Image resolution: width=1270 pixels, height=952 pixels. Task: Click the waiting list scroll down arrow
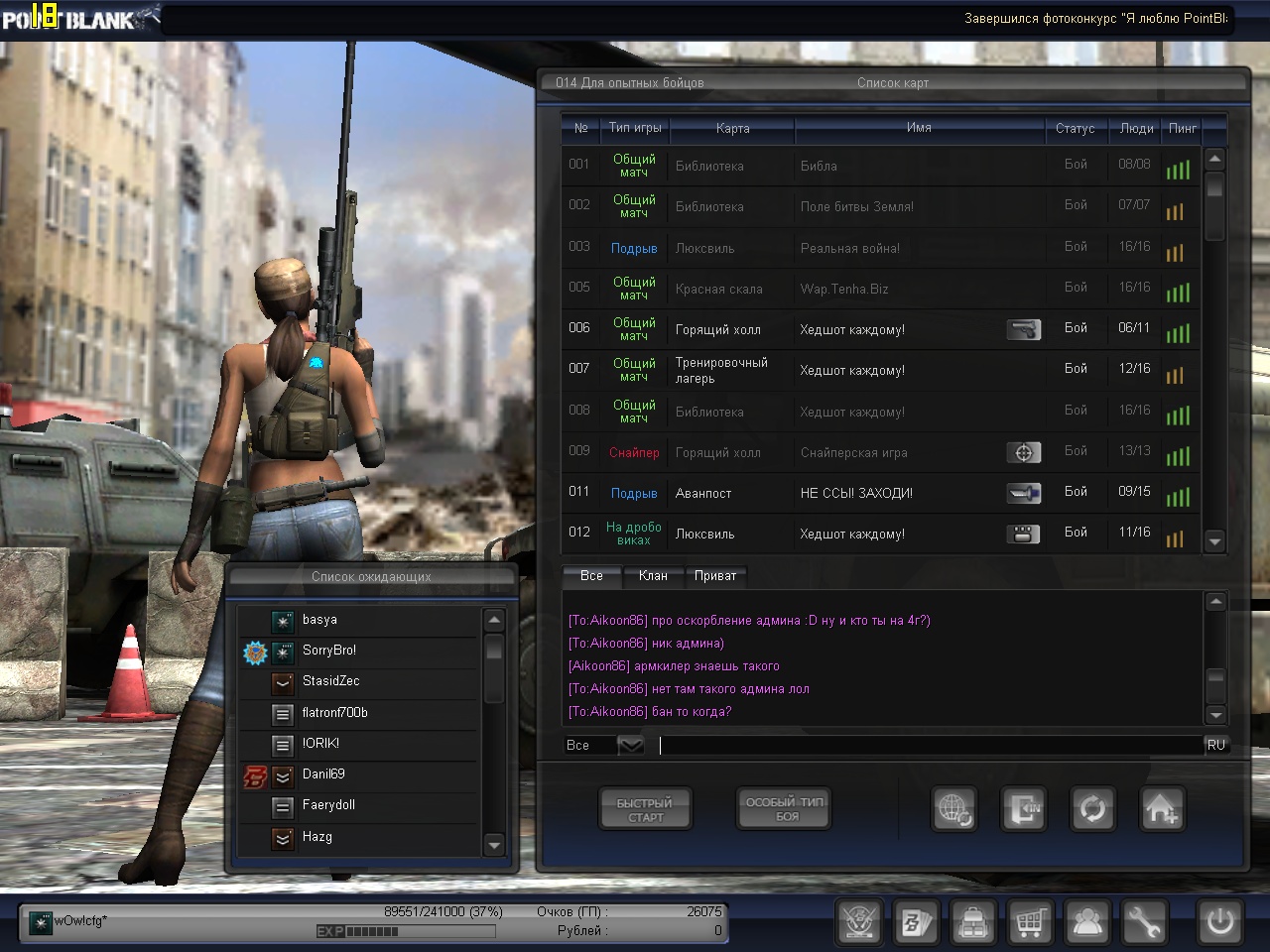[494, 845]
